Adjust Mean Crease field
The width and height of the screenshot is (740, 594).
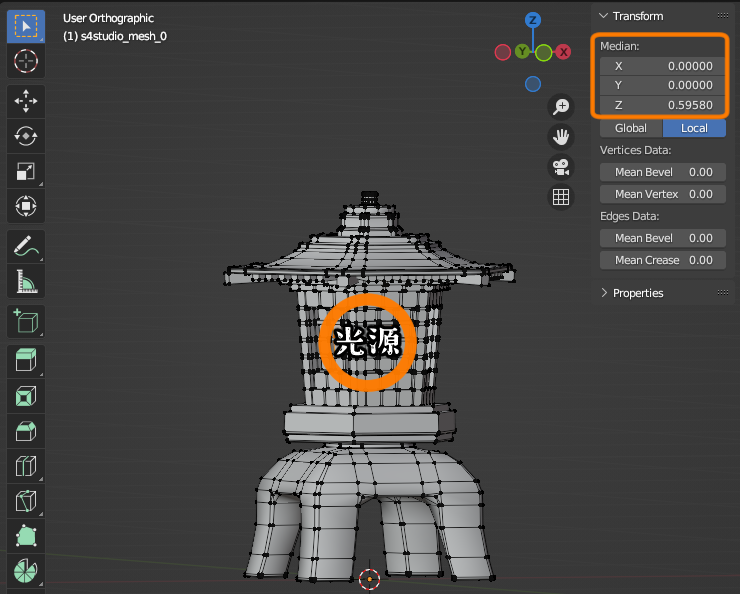pyautogui.click(x=663, y=260)
